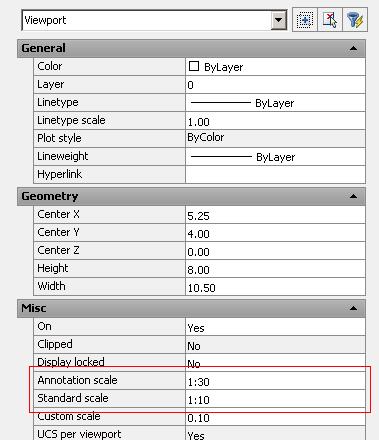Collapse the General section
This screenshot has height=440, width=379.
click(x=353, y=49)
